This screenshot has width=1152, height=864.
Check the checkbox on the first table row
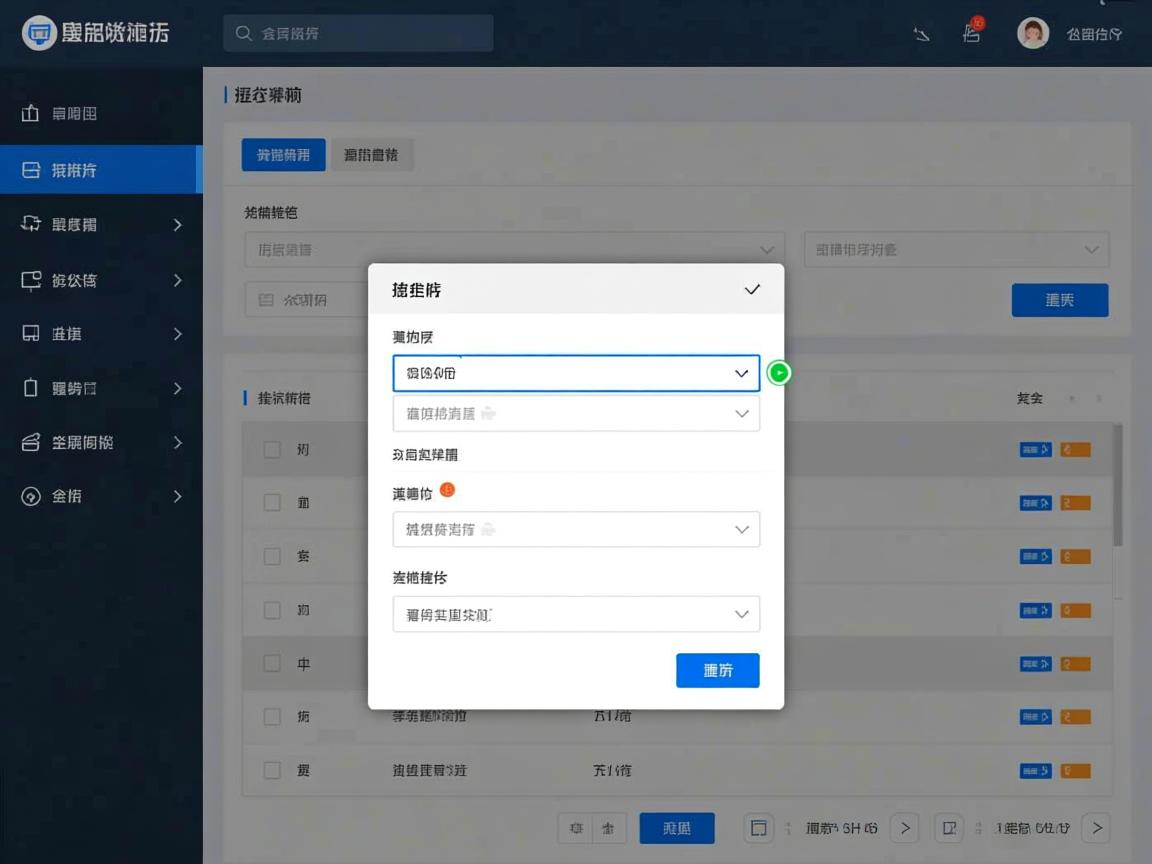pyautogui.click(x=270, y=449)
